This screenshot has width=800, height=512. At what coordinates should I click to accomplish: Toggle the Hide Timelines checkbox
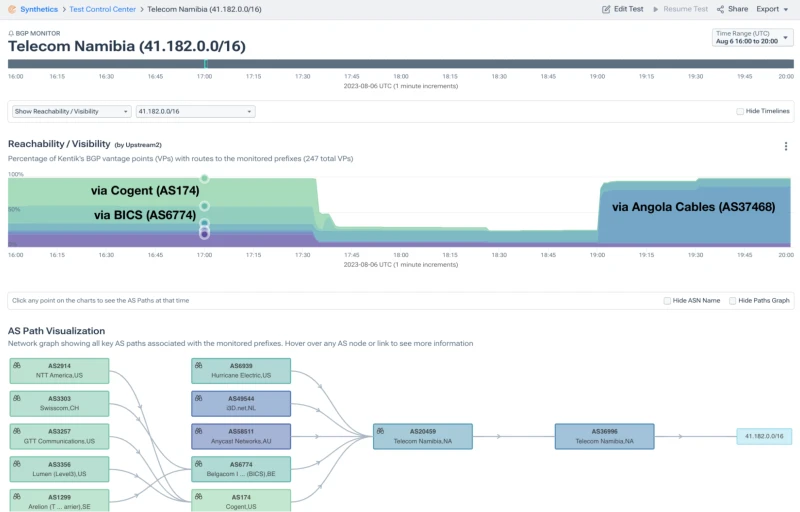coord(740,111)
